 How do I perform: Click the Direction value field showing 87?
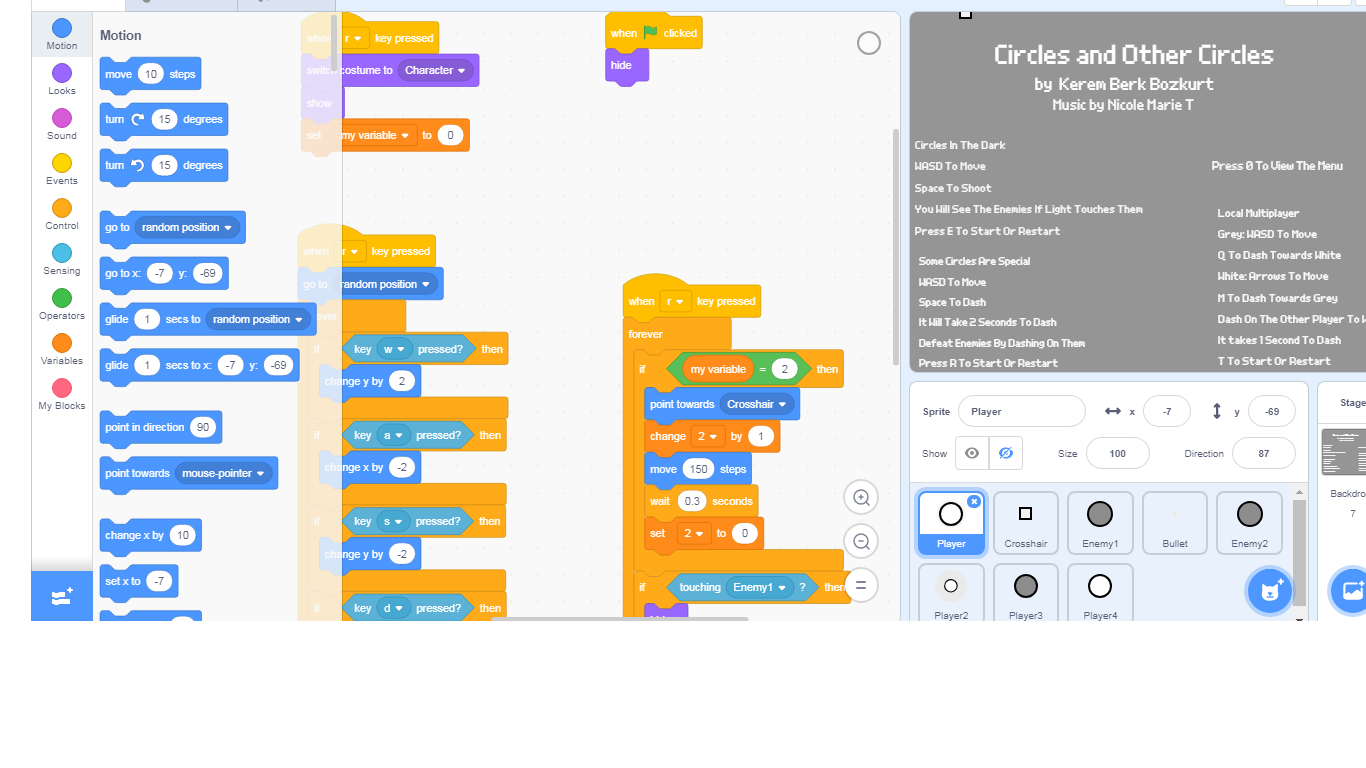pos(1263,453)
